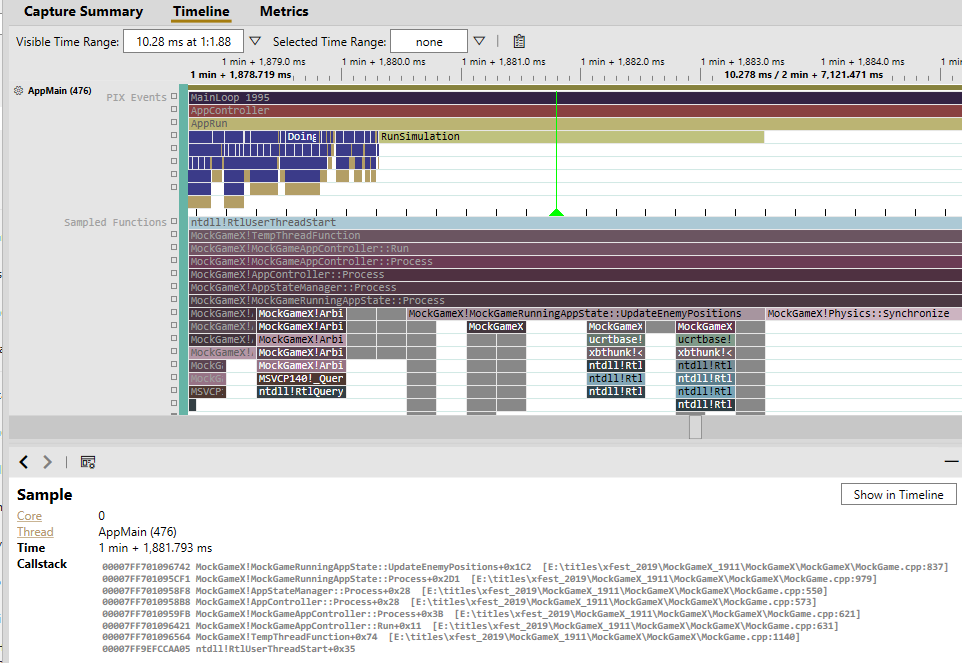The width and height of the screenshot is (962, 663).
Task: Expand the Visible Time Range dropdown arrow
Action: click(x=255, y=41)
